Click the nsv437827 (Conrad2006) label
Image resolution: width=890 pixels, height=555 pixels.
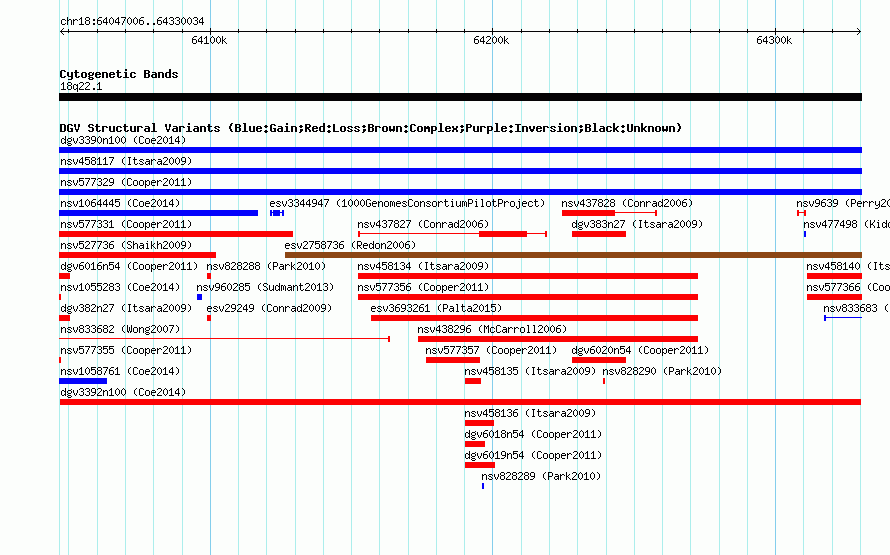point(423,224)
